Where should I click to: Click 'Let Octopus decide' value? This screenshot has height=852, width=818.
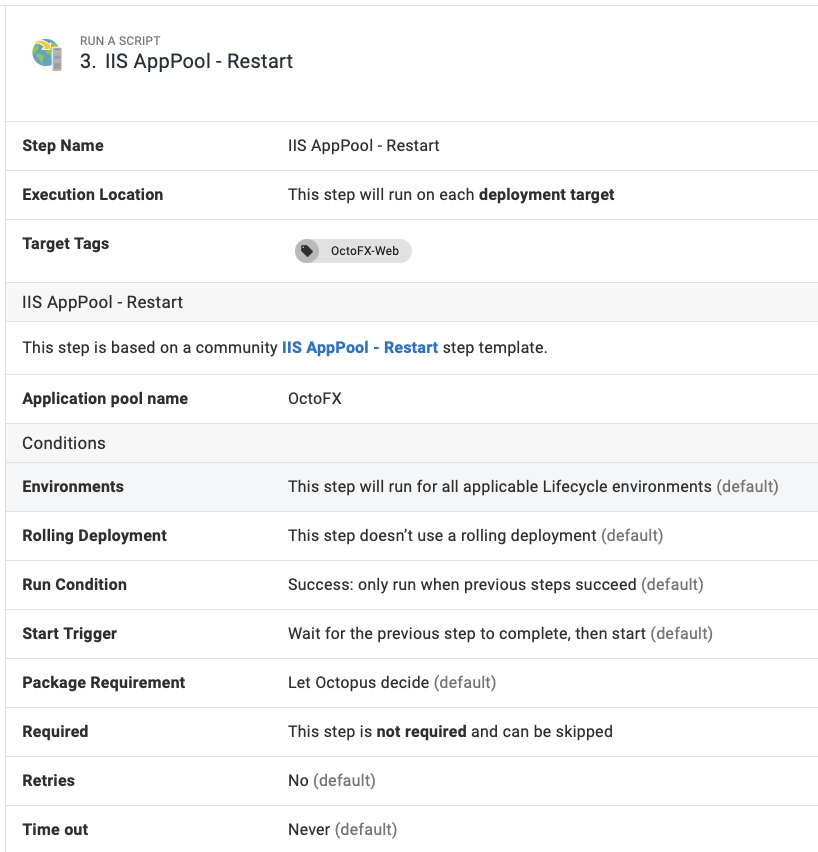(x=359, y=682)
